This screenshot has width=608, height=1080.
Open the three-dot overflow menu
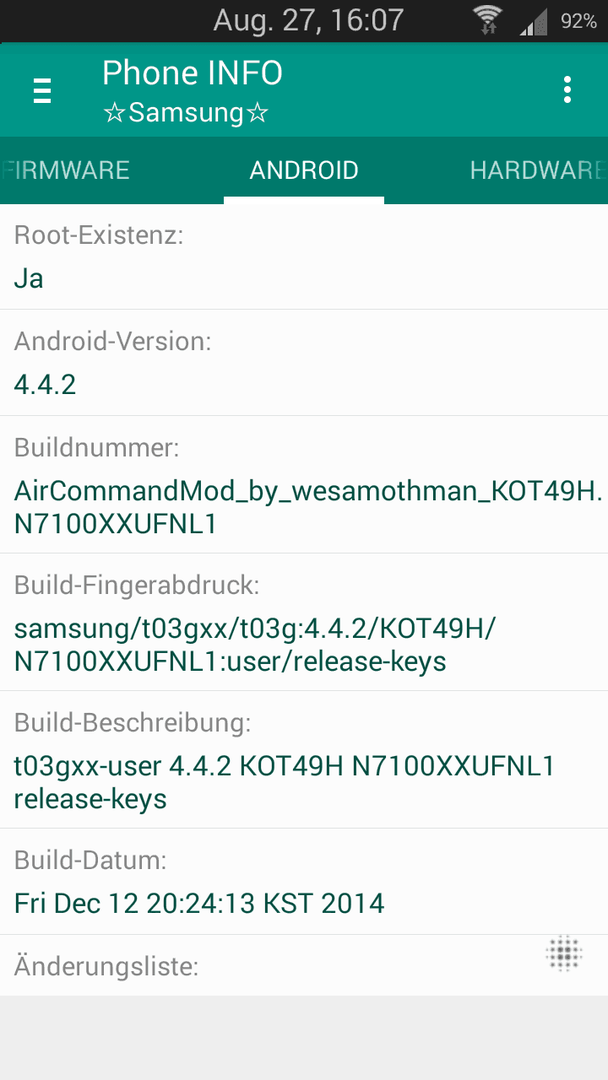pyautogui.click(x=567, y=90)
